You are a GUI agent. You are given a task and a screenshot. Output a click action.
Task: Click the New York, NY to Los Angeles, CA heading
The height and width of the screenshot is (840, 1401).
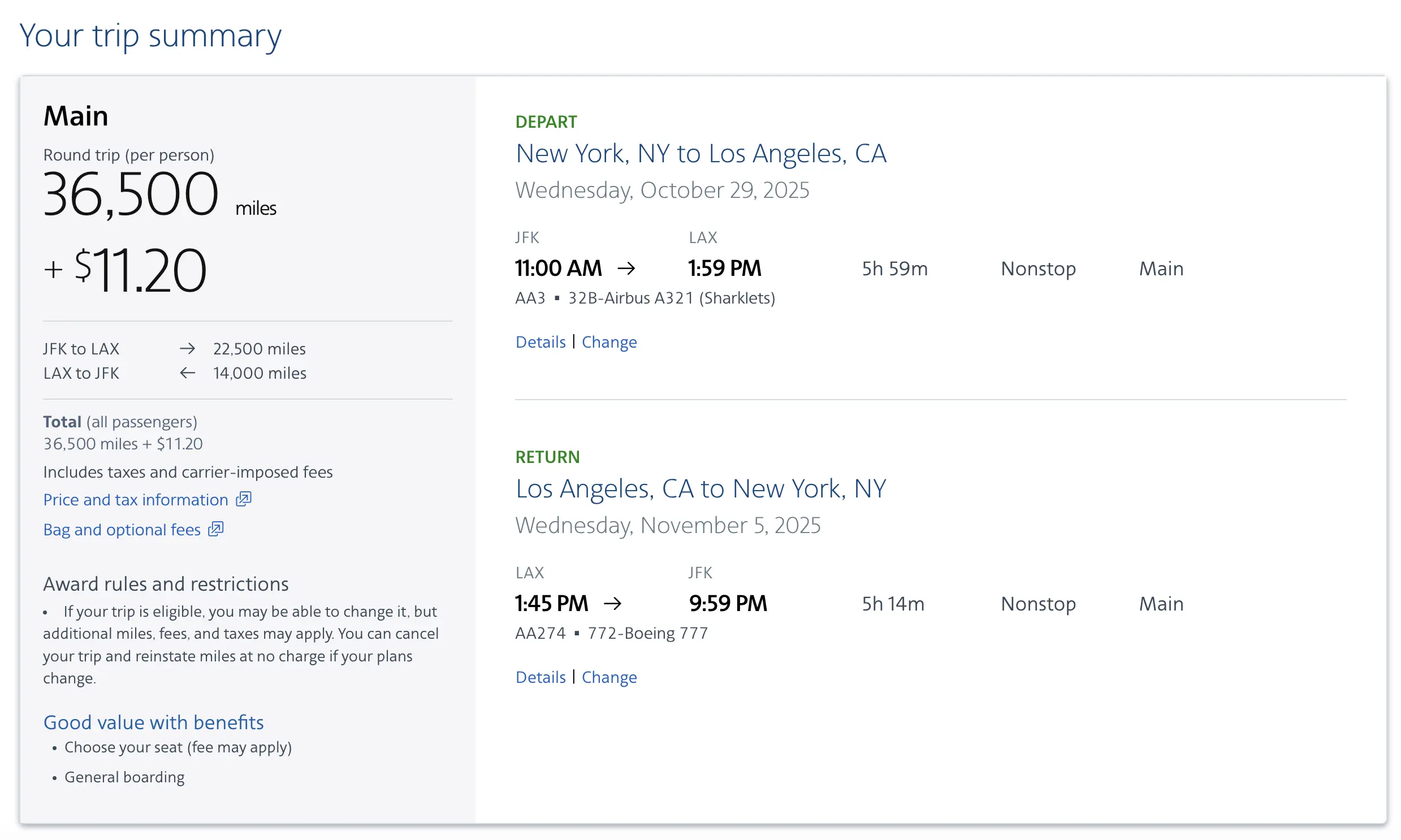pyautogui.click(x=700, y=153)
